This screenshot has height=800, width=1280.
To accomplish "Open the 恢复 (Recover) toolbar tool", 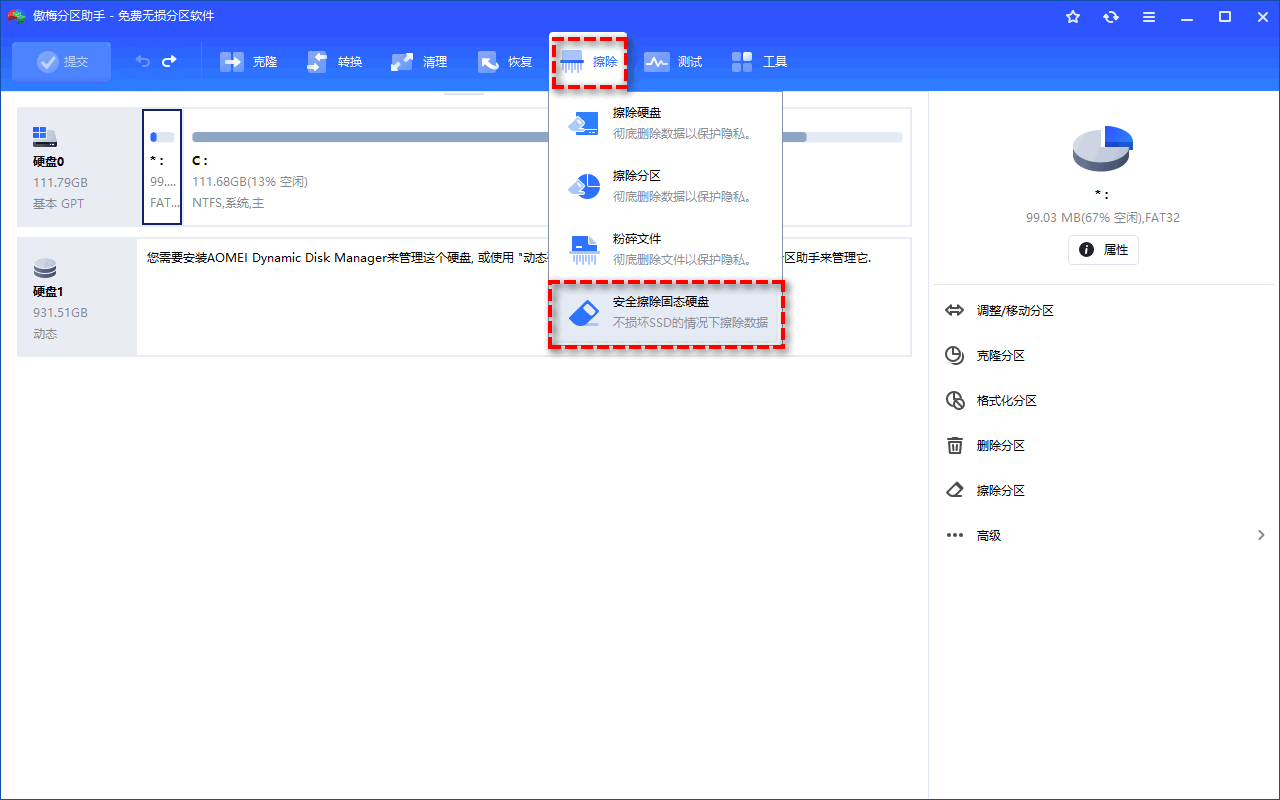I will click(505, 62).
